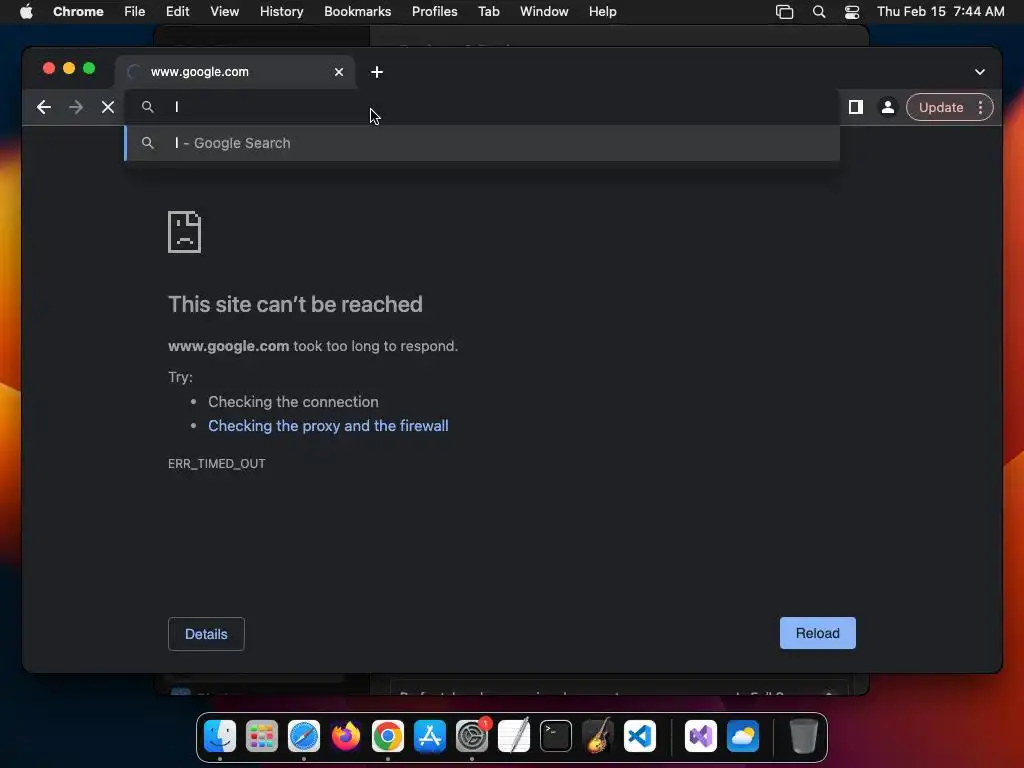Viewport: 1024px width, 768px height.
Task: Click the ERR_TIMED_OUT error code text
Action: point(217,464)
